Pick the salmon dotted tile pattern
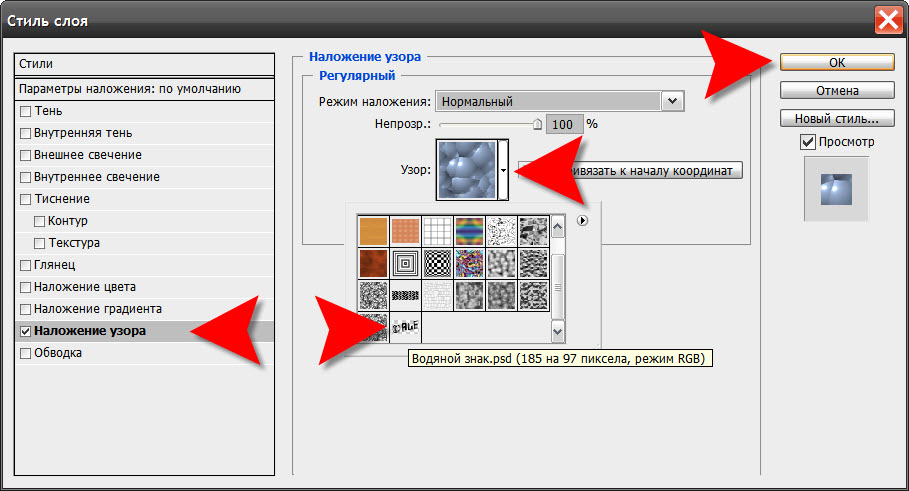 (x=405, y=231)
